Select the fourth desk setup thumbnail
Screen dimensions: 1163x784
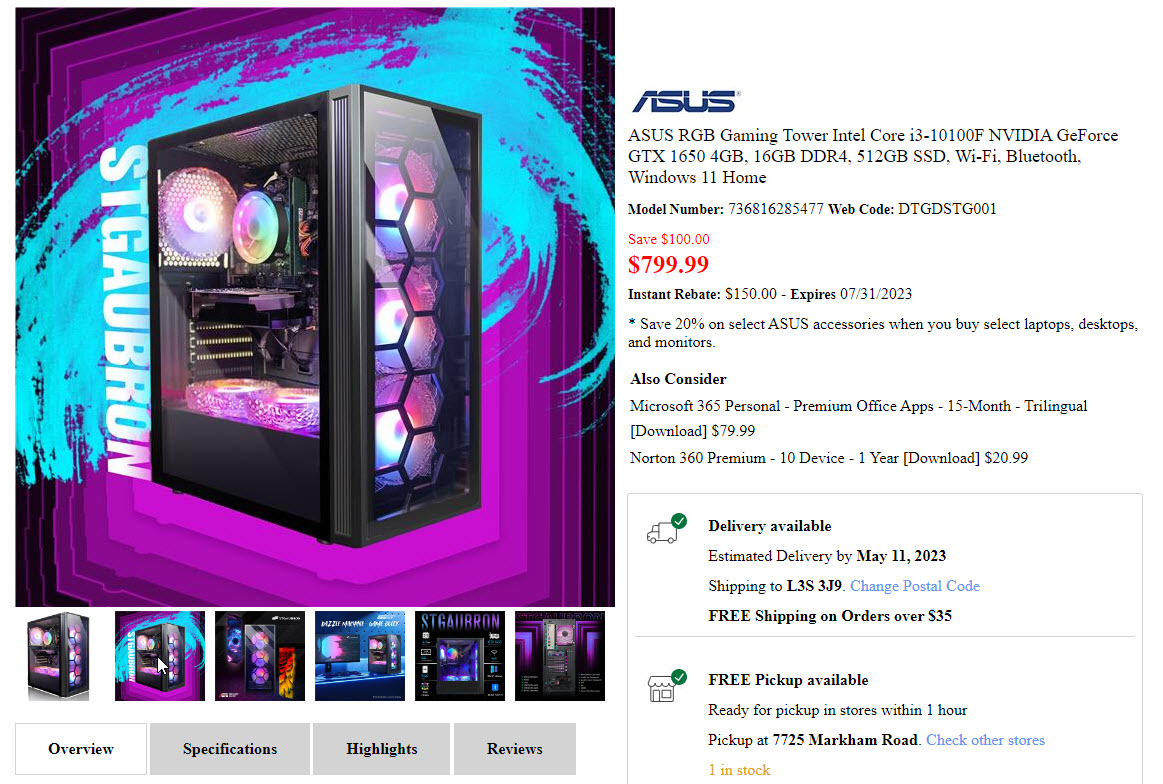(360, 656)
